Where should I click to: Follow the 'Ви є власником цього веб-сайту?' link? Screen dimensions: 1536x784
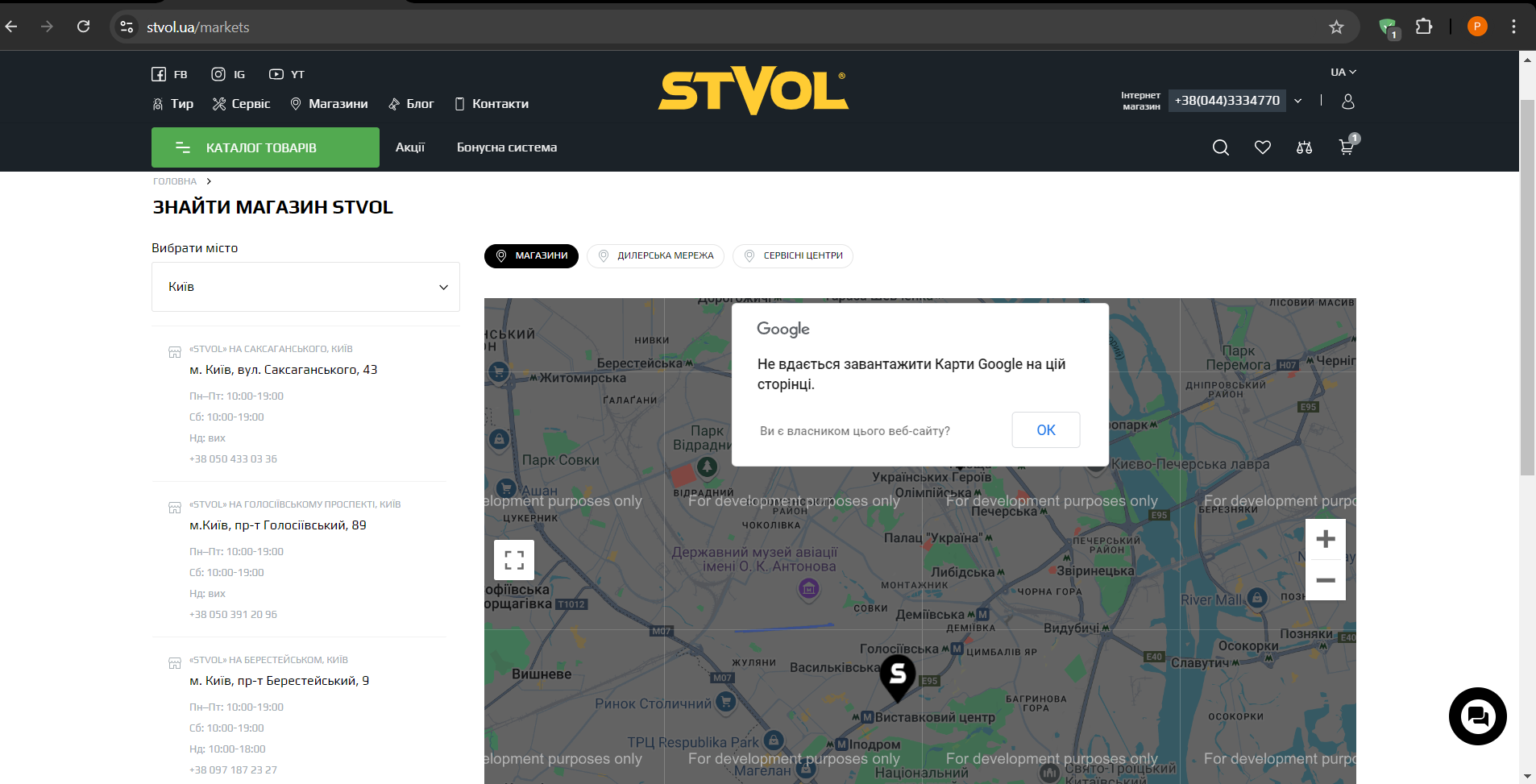(x=855, y=431)
